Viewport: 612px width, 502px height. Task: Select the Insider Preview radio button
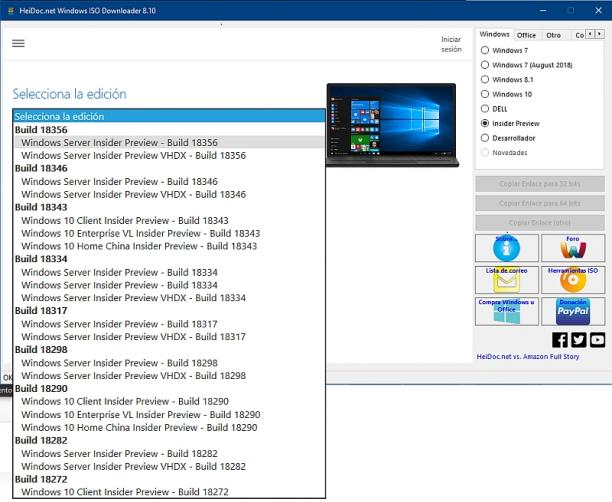click(485, 123)
